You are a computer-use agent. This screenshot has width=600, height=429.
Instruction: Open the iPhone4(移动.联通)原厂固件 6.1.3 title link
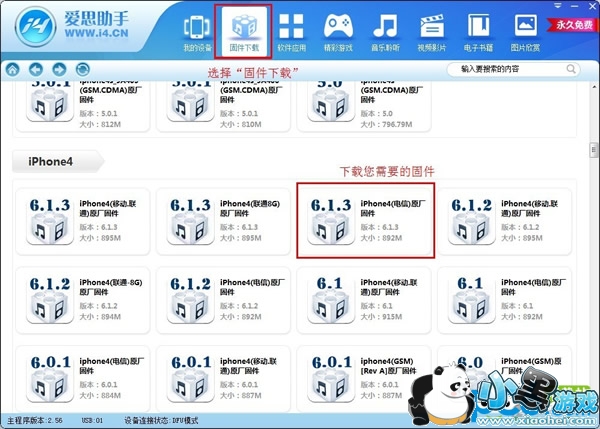tap(108, 209)
